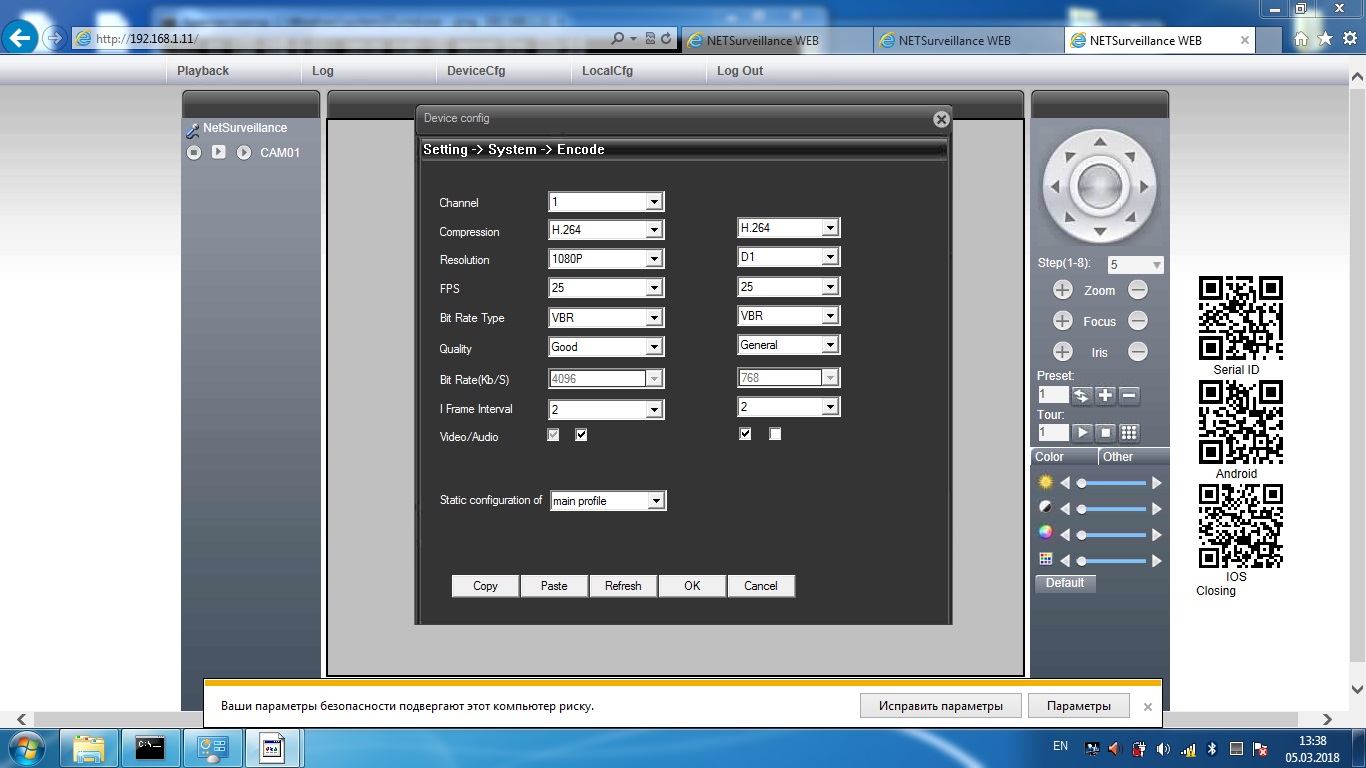1366x768 pixels.
Task: Toggle main stream audio checkbox
Action: (581, 435)
